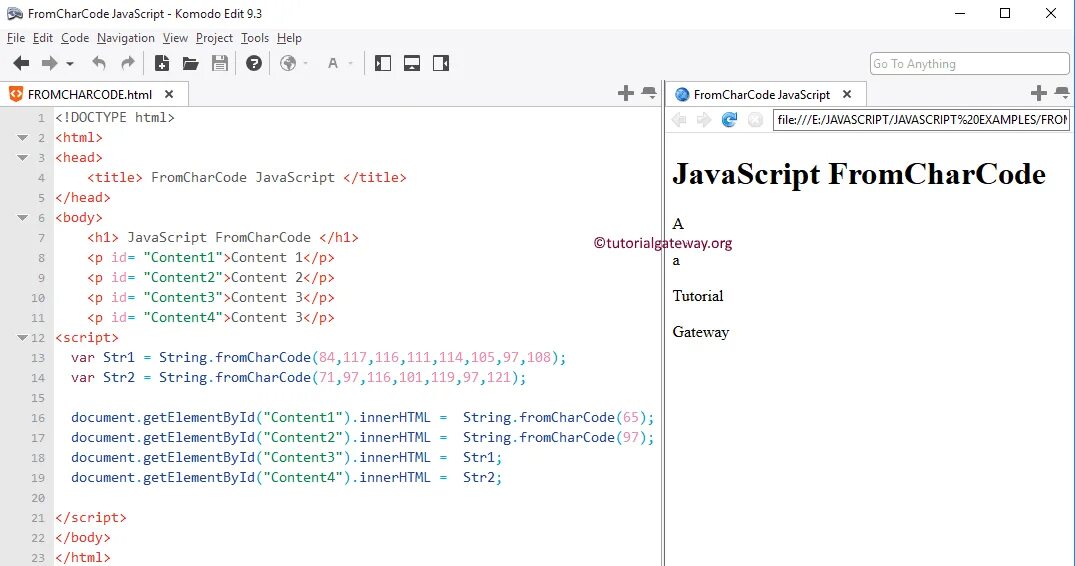Go forward with the toolbar Forward arrow
This screenshot has width=1075, height=566.
(49, 64)
